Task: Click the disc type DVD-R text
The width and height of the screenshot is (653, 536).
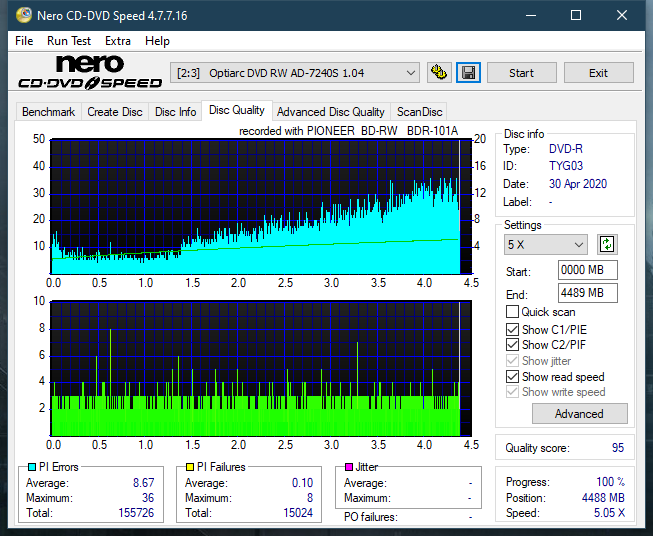Action: 566,149
